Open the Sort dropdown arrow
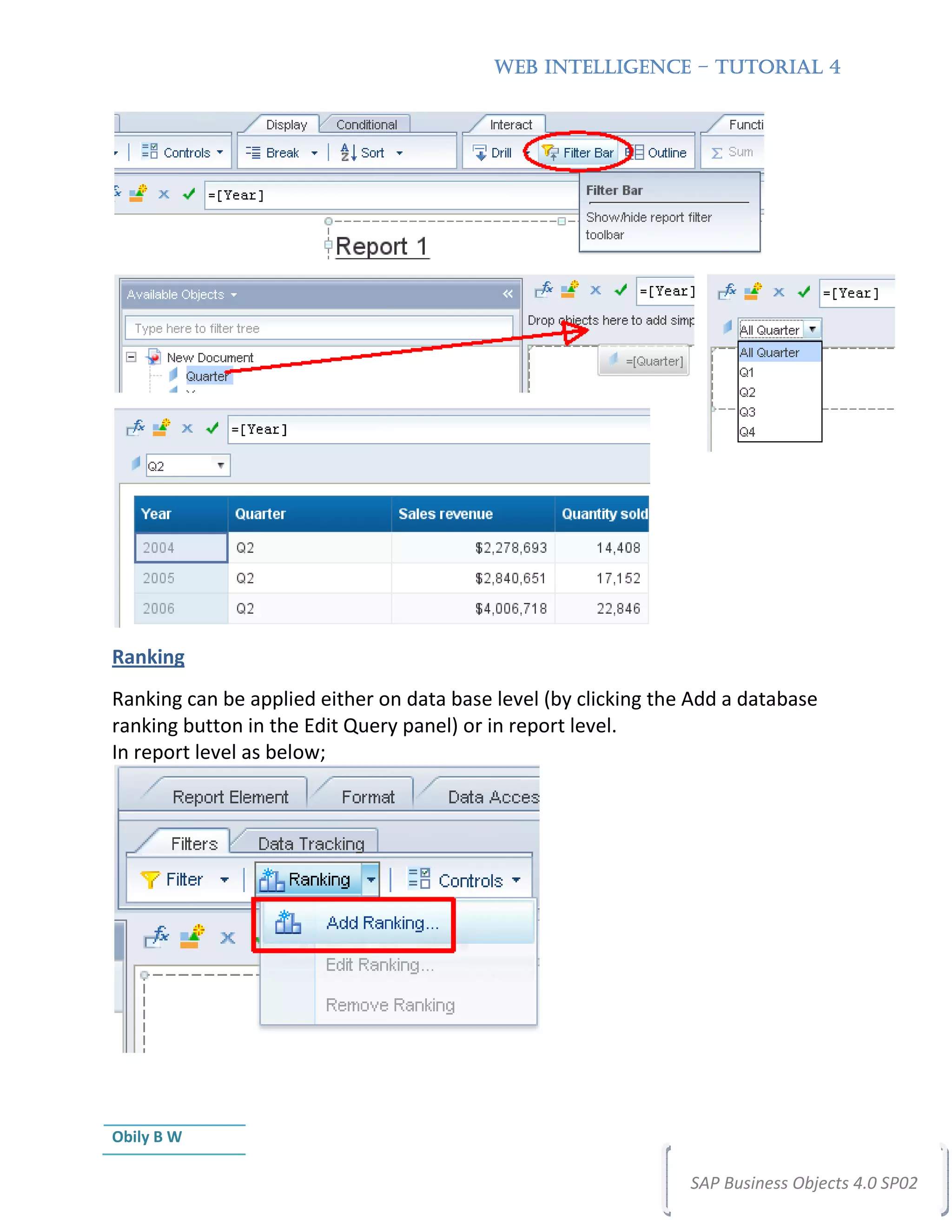Screen dimensions: 952x1232 [x=399, y=153]
